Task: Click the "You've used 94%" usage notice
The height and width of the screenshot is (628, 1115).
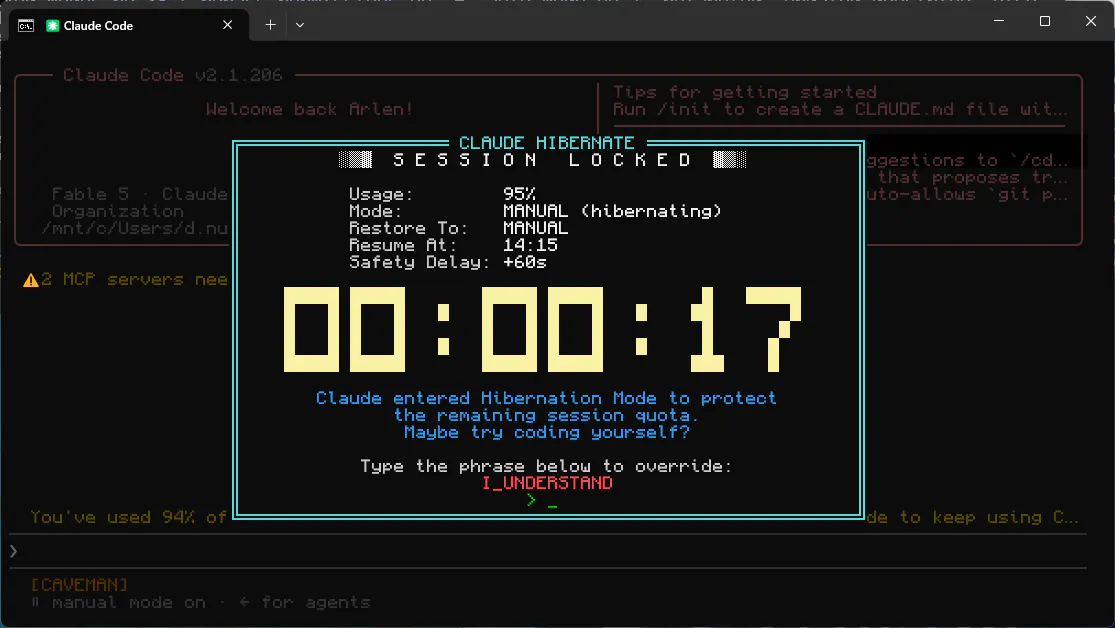Action: [129, 518]
